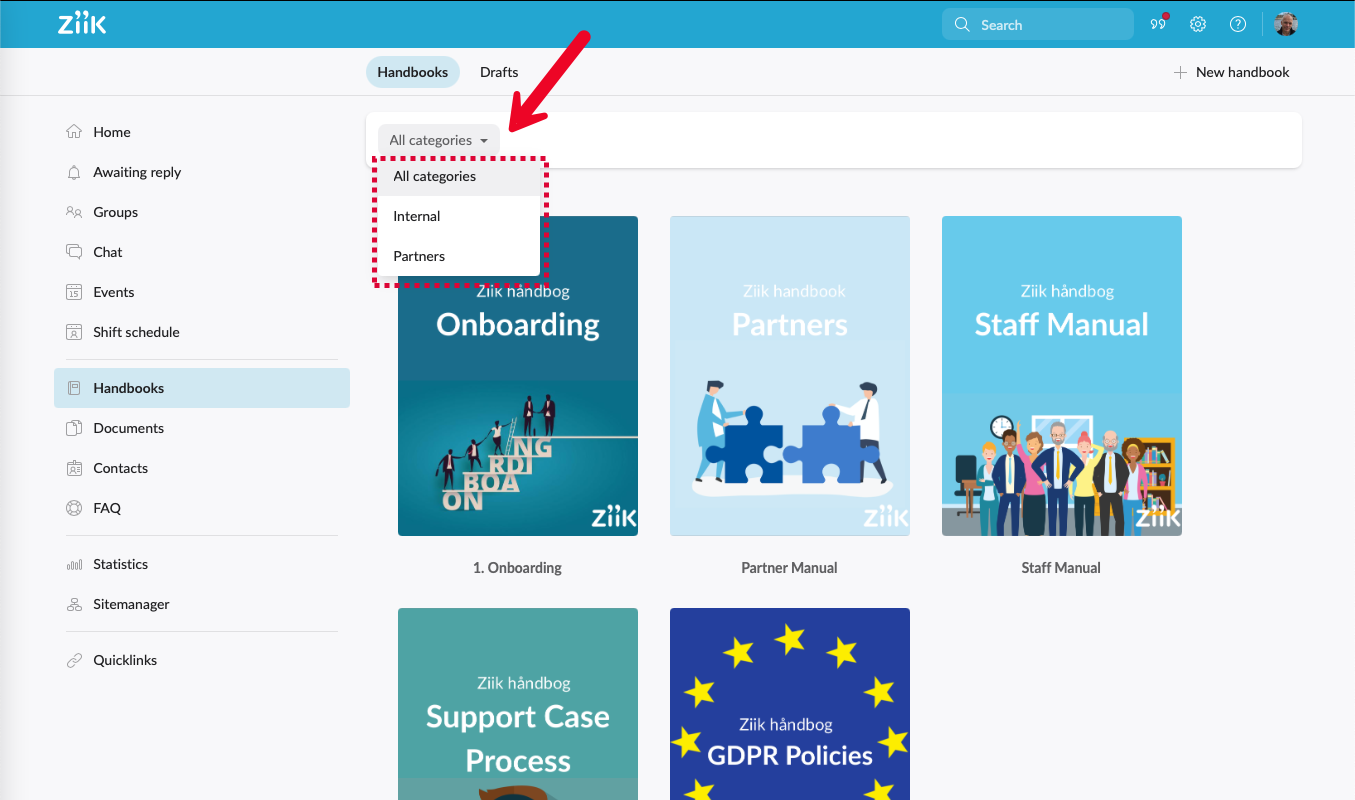The width and height of the screenshot is (1355, 800).
Task: Open Quicklinks in sidebar
Action: pos(202,660)
